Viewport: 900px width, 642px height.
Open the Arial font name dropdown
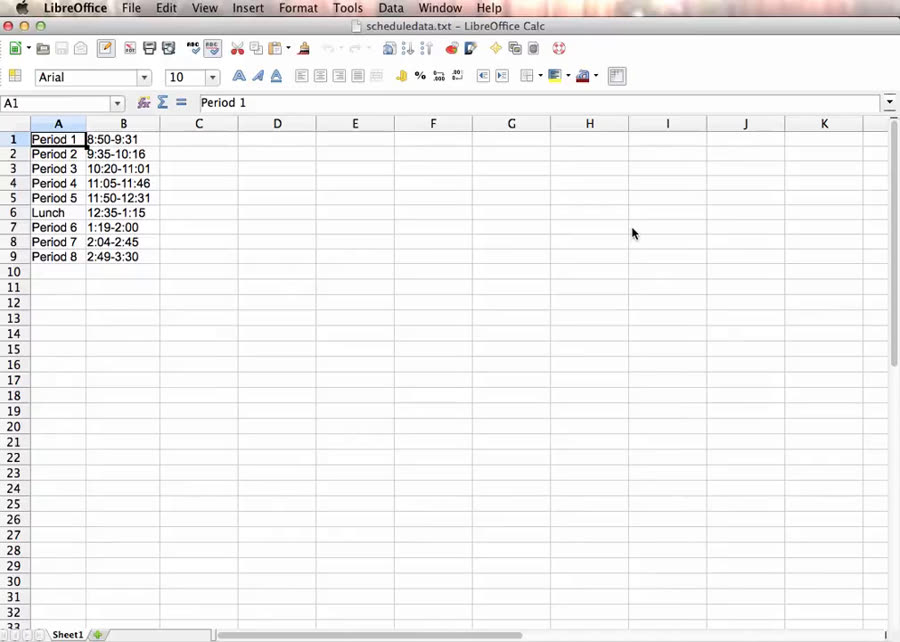[x=144, y=77]
